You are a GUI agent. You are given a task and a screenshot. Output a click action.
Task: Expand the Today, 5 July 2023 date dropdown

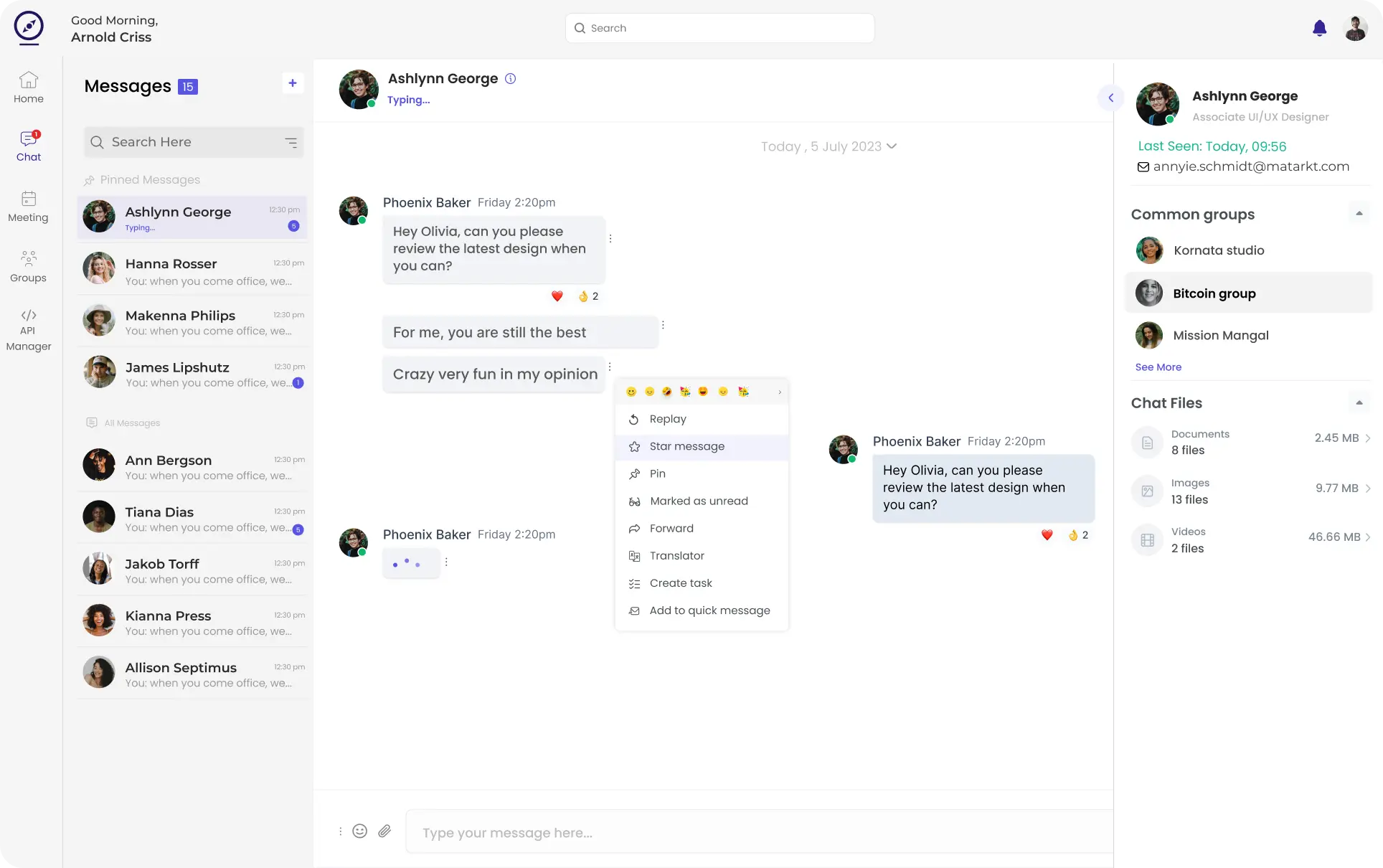pos(892,146)
